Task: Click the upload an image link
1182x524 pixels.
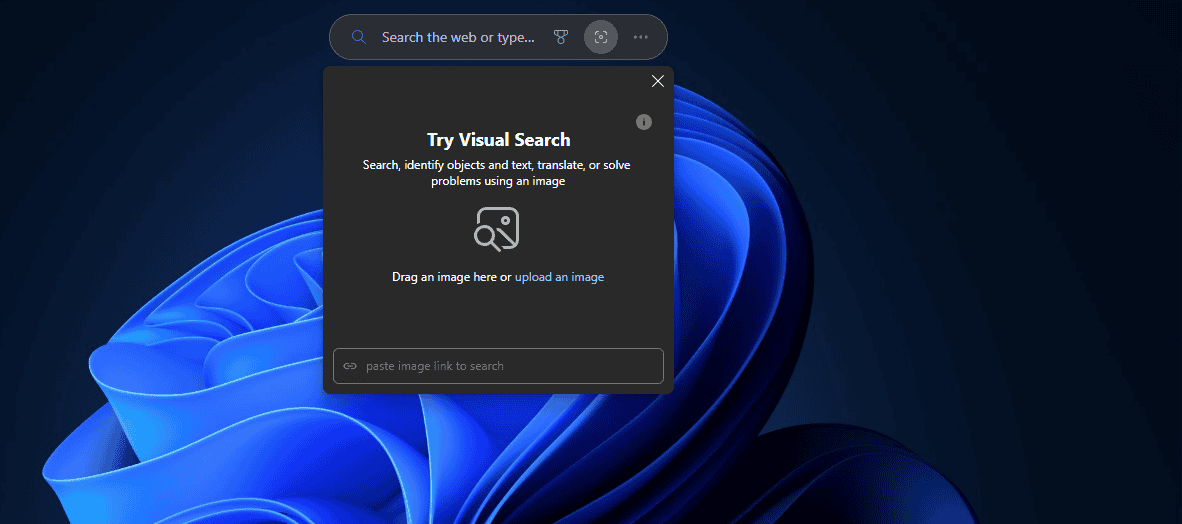Action: (559, 277)
